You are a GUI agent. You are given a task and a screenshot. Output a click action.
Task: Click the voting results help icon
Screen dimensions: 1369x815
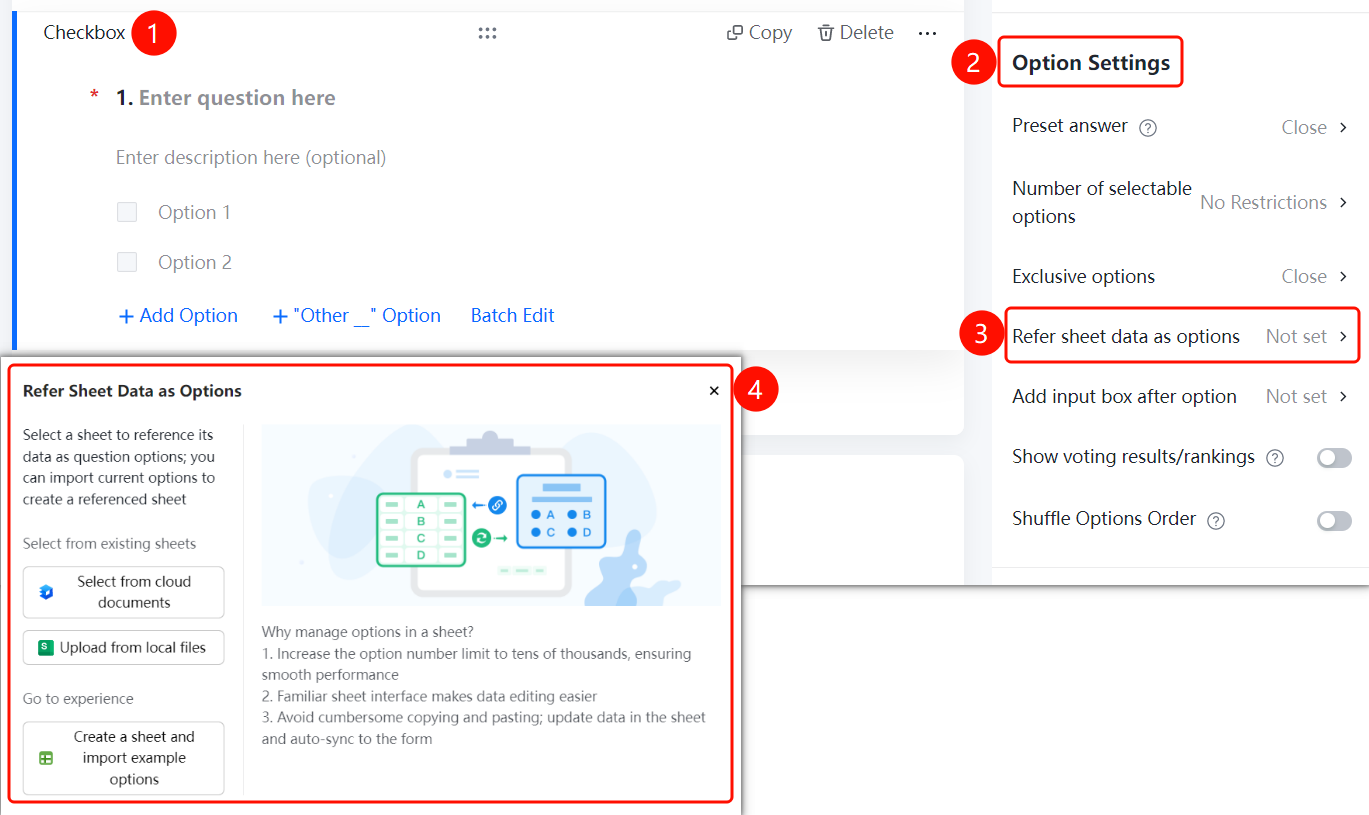pyautogui.click(x=1275, y=458)
